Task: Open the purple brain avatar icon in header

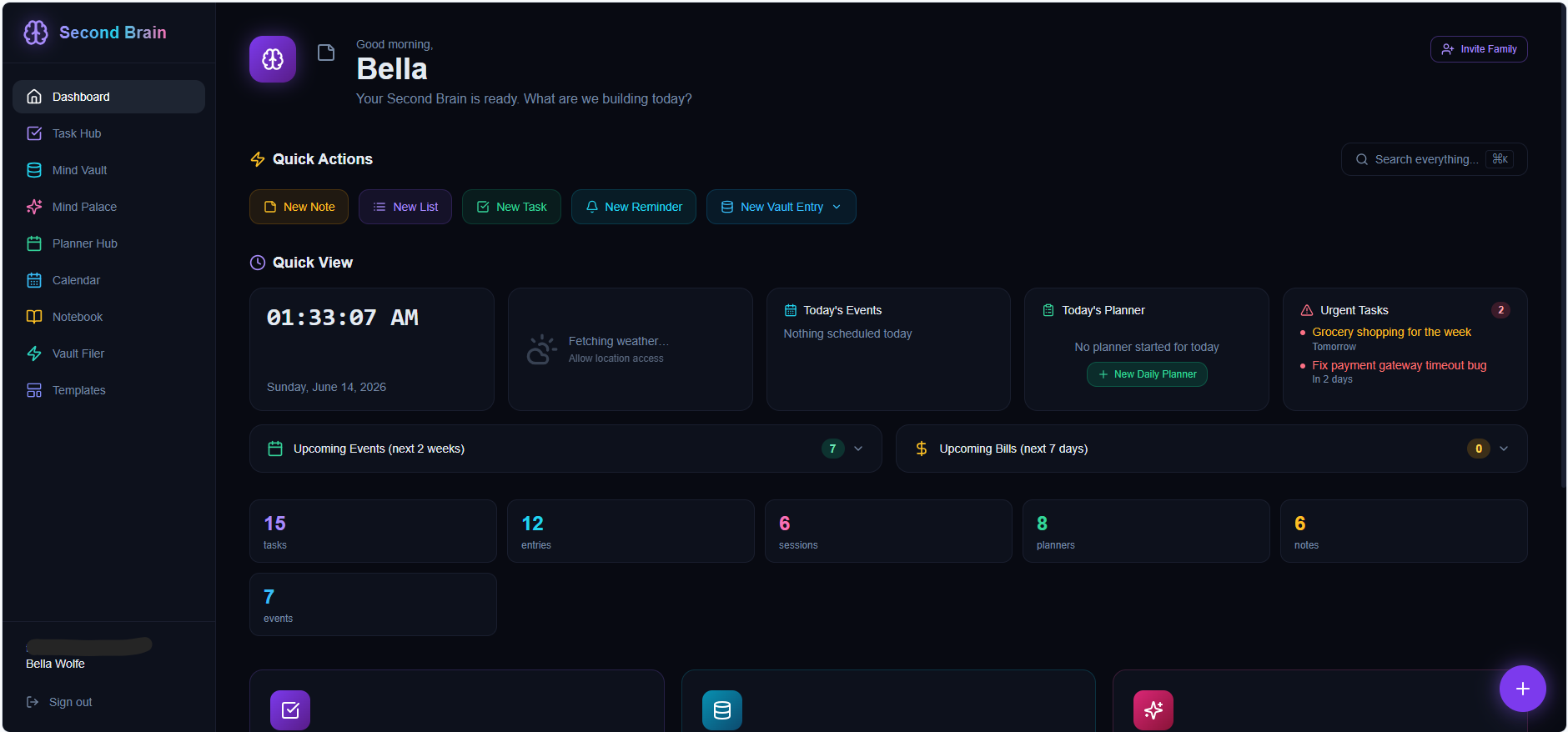Action: click(273, 59)
